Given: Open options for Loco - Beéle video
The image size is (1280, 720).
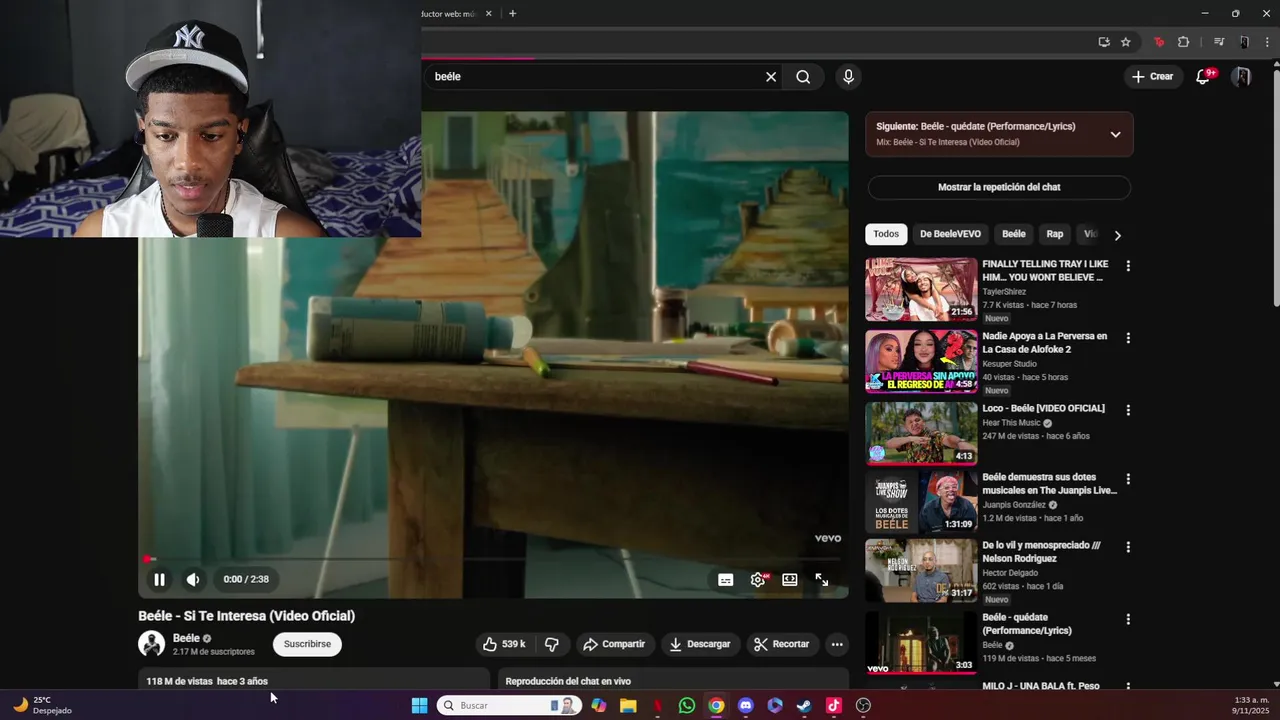Looking at the screenshot, I should coord(1128,410).
